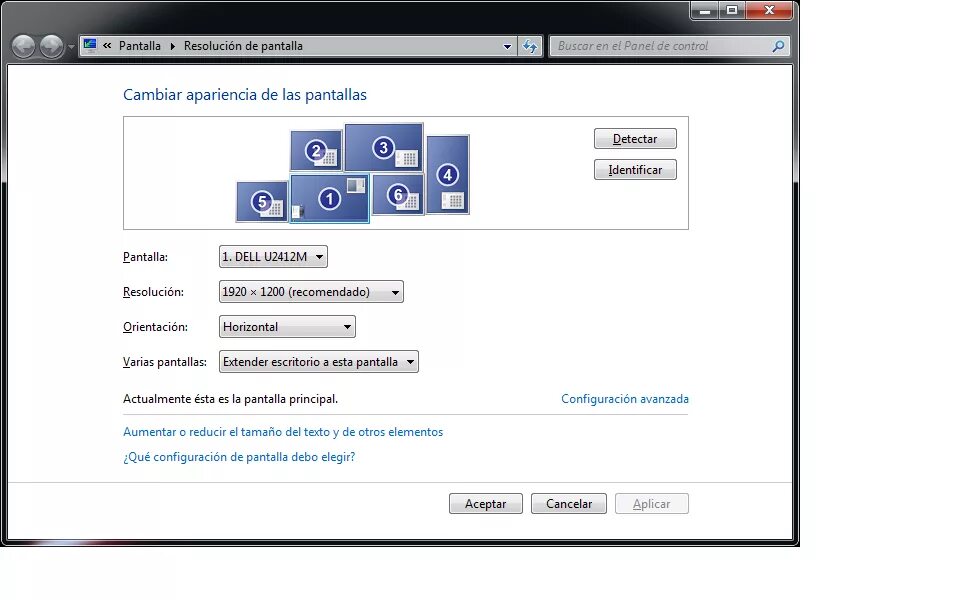The image size is (960, 600).
Task: Confirm changes with the Aceptar button
Action: (x=486, y=503)
